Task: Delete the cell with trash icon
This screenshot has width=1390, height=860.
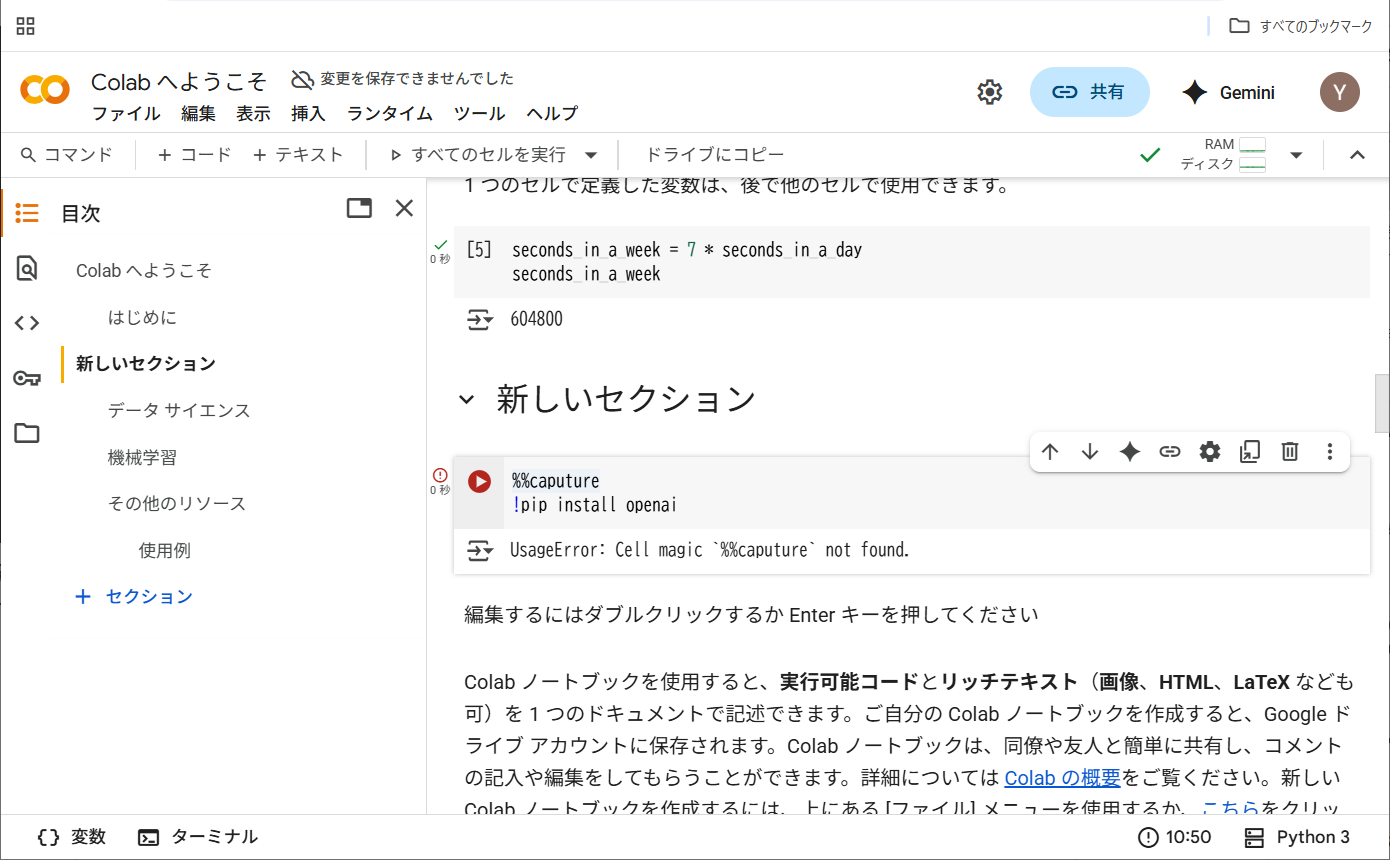Action: (1290, 452)
